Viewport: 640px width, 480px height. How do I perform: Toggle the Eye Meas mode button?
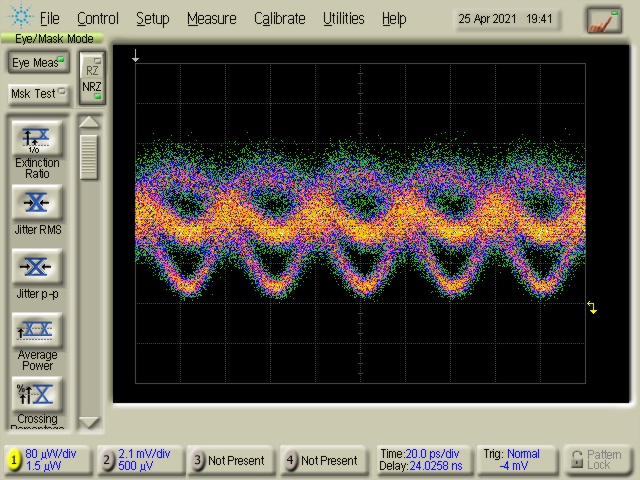38,63
